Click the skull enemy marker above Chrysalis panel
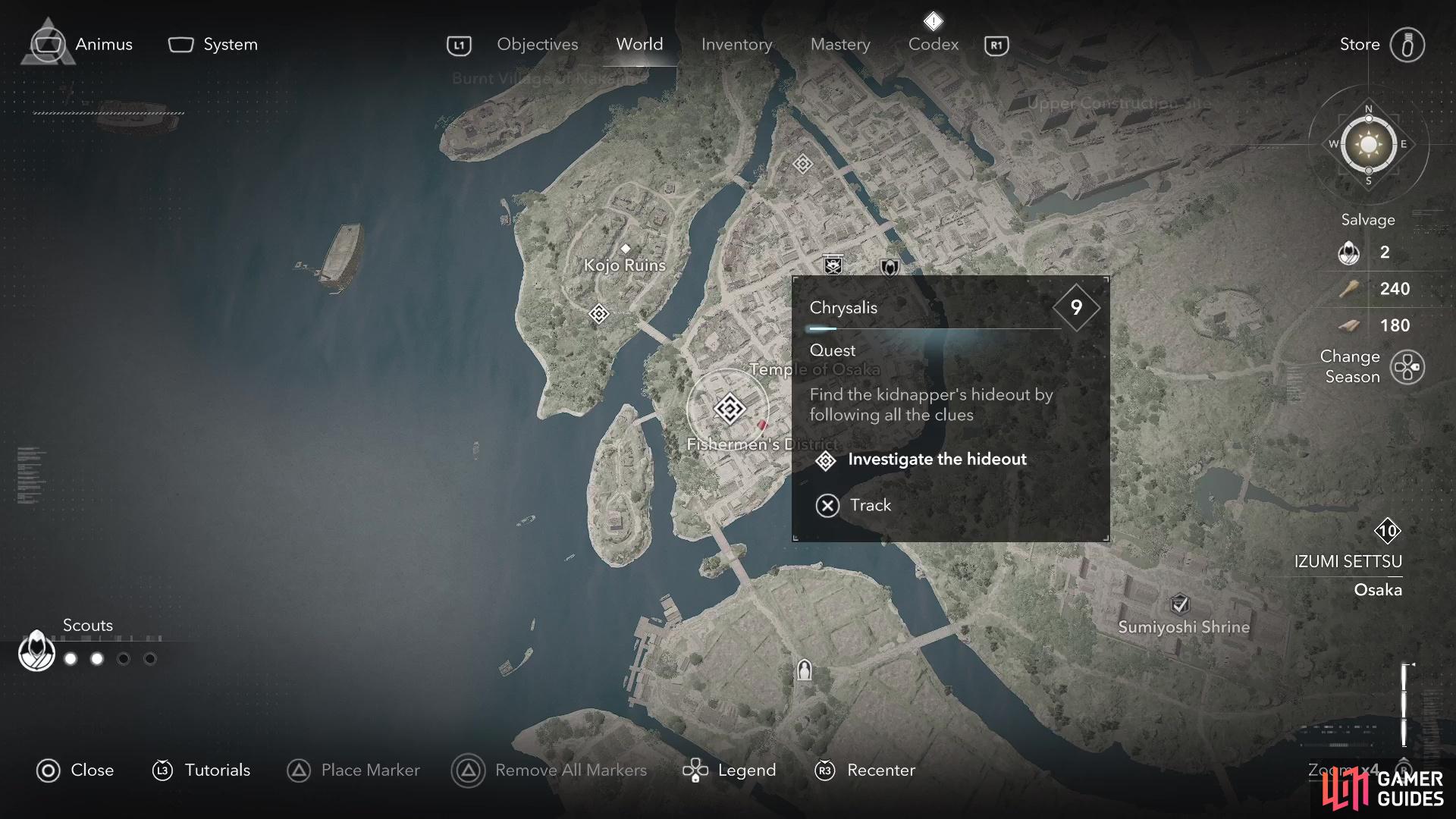Image resolution: width=1456 pixels, height=819 pixels. point(833,264)
